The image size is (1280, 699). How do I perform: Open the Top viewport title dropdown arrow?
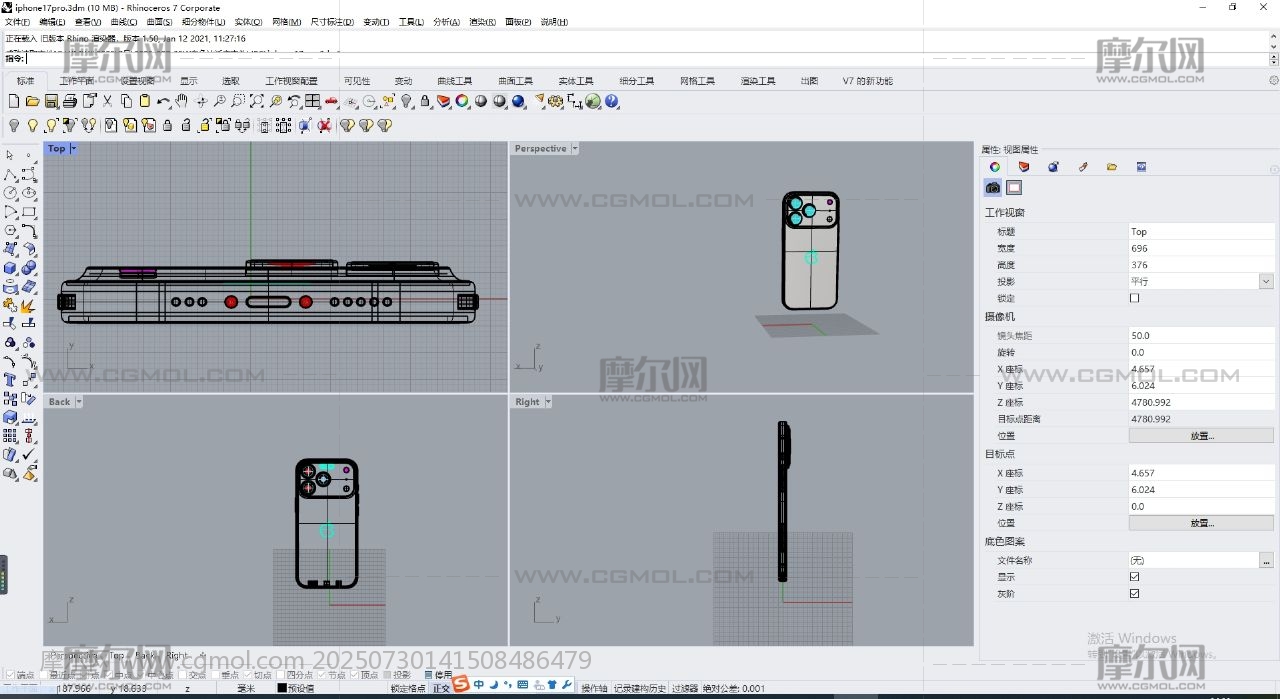tap(73, 149)
